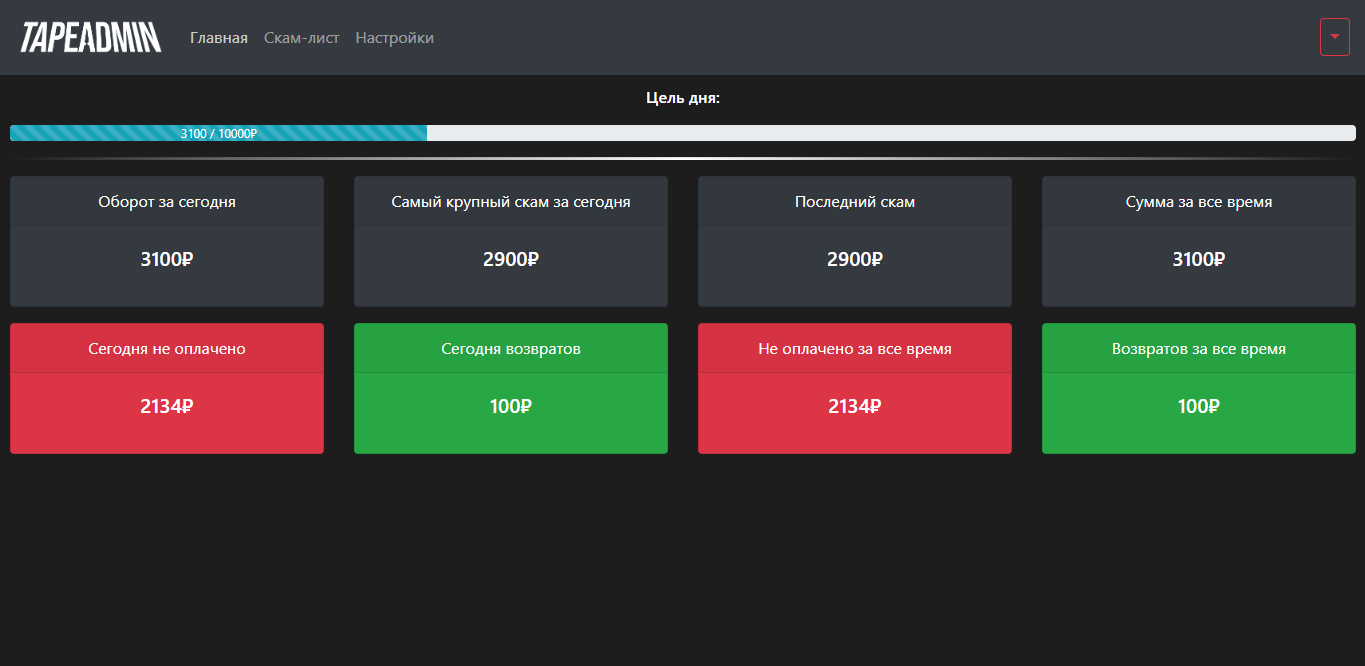Select the "Оборот за сегодня" card header
This screenshot has width=1365, height=666.
(x=167, y=202)
